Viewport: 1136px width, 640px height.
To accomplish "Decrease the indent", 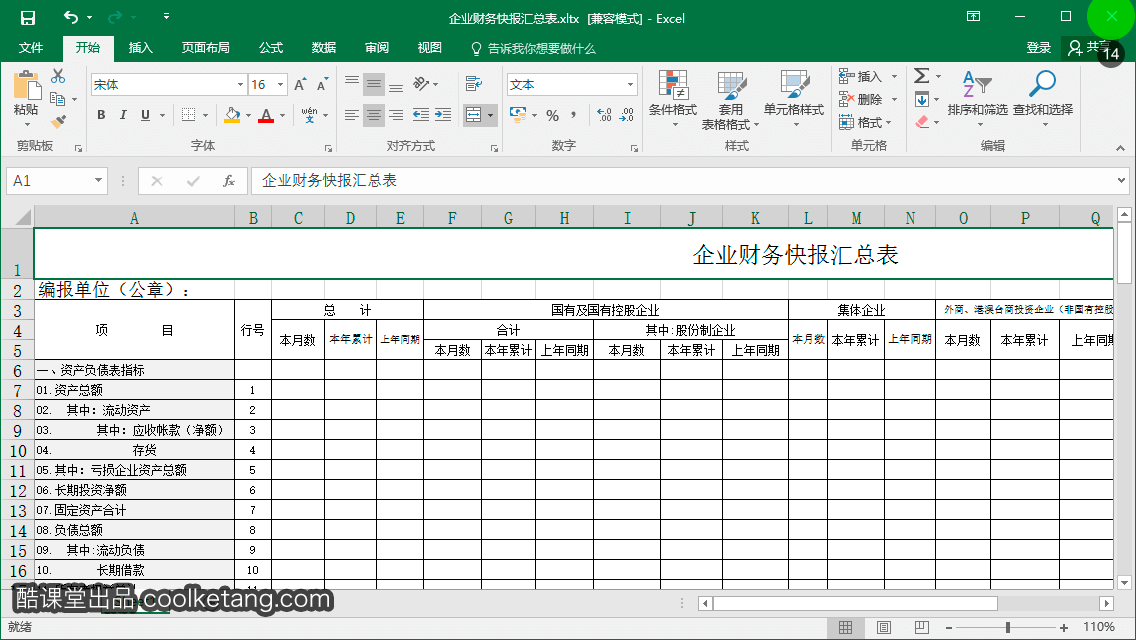I will click(420, 115).
